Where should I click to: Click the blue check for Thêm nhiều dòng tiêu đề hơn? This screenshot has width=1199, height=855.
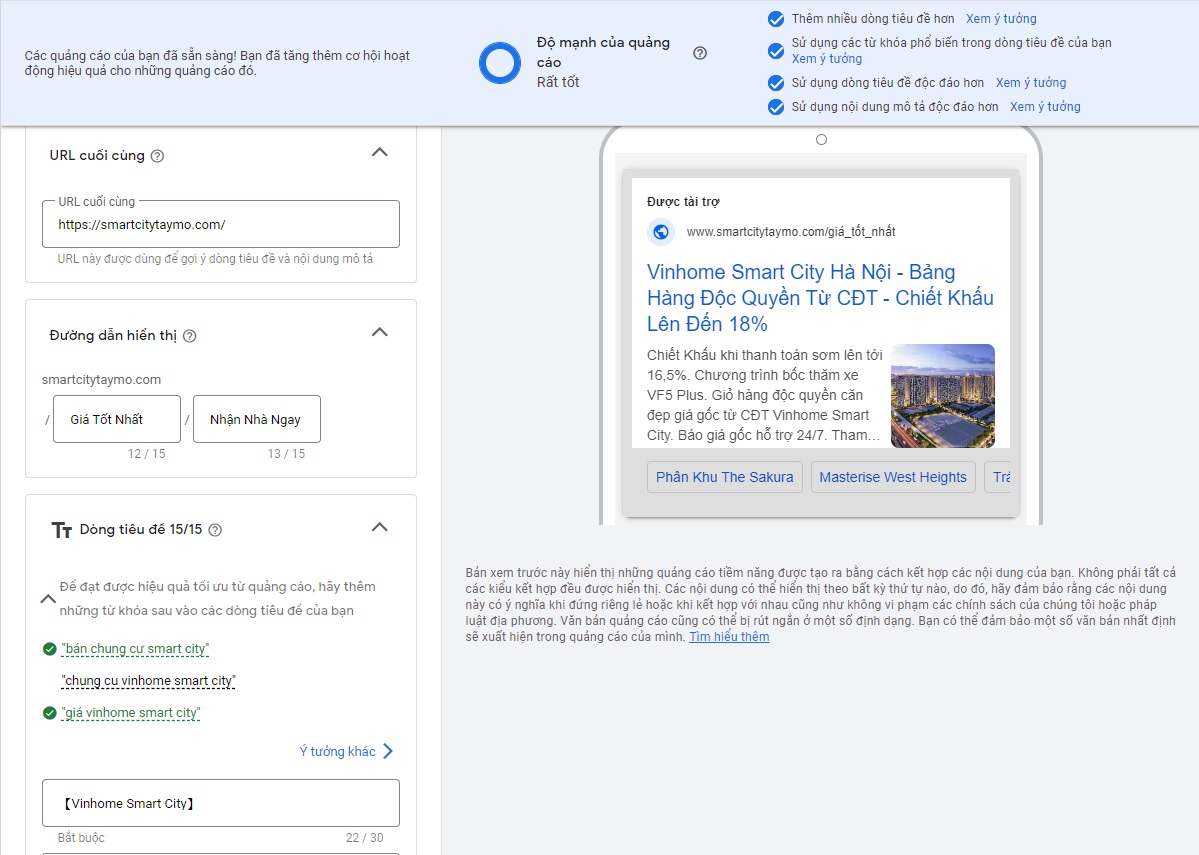pyautogui.click(x=775, y=19)
